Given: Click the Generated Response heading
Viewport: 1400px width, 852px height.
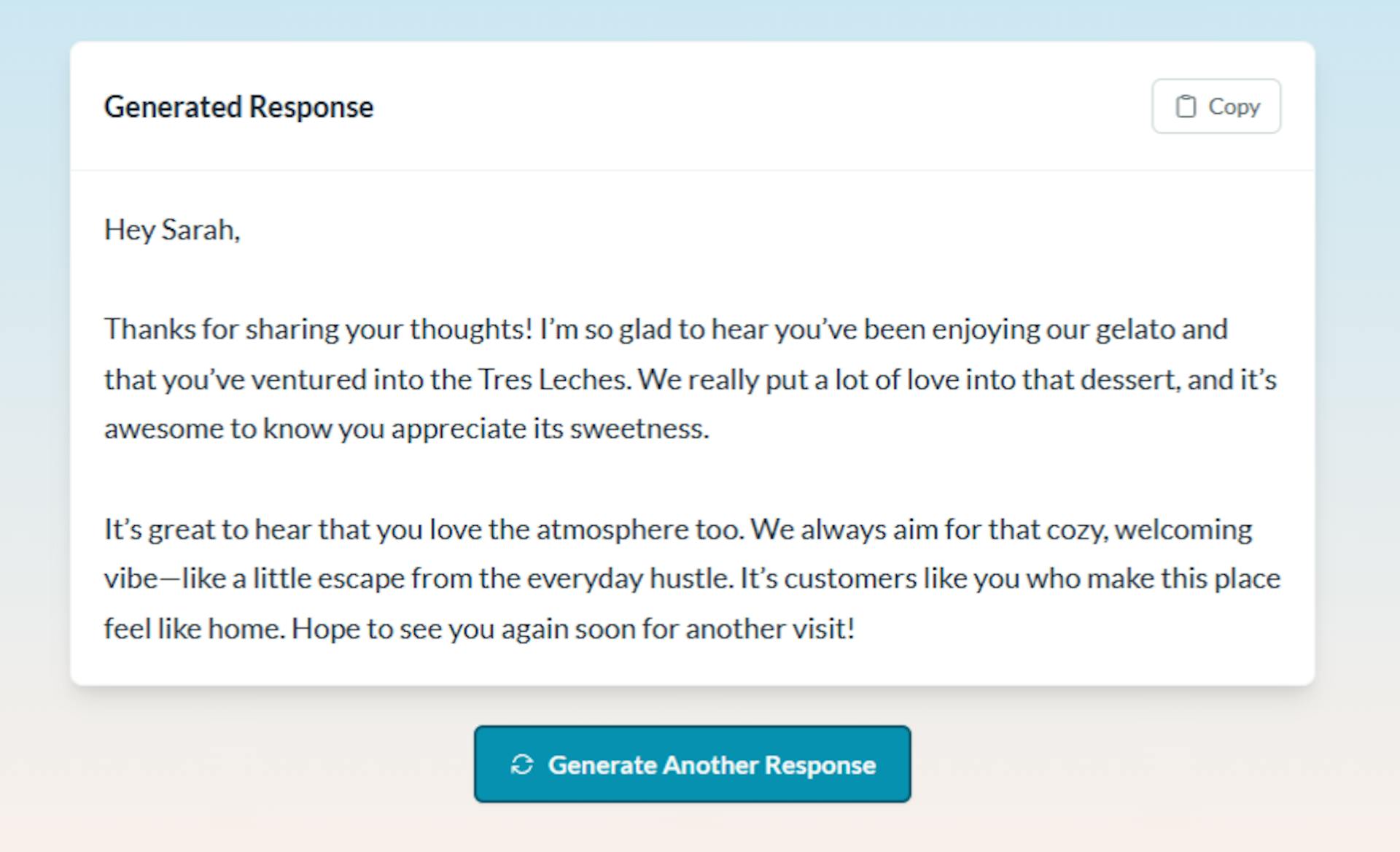Looking at the screenshot, I should point(240,106).
